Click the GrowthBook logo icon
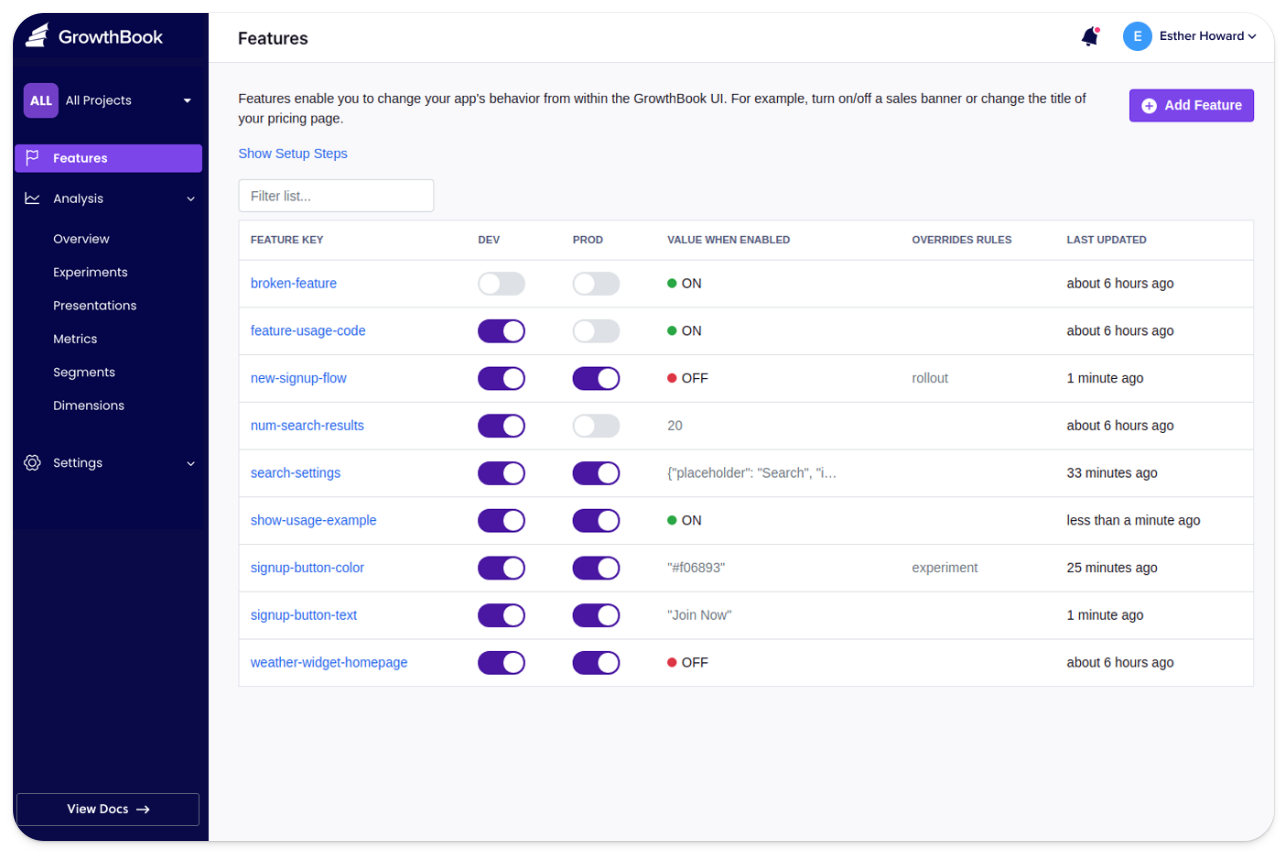Screen dimensions: 1287x854 tap(36, 35)
